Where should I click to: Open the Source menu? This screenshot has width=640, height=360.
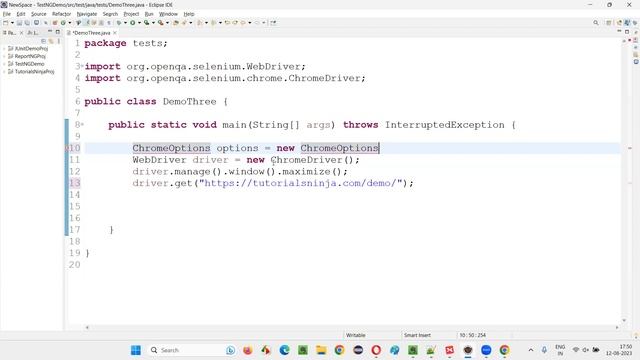(x=39, y=14)
